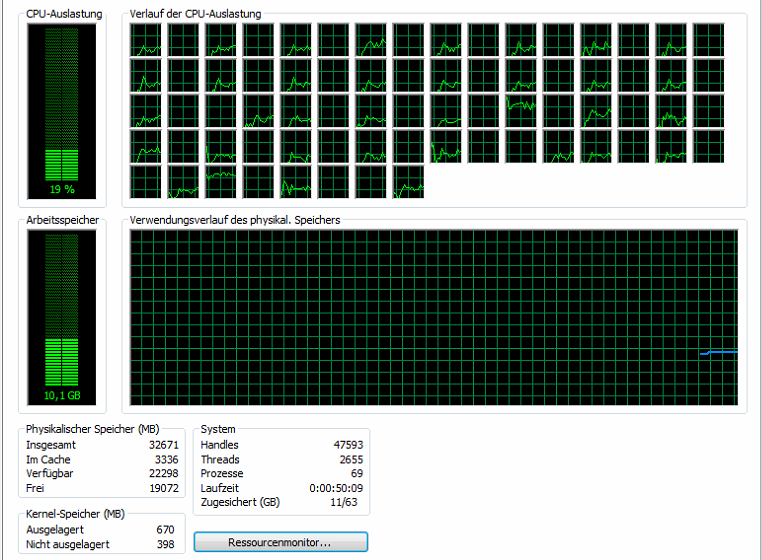Click the Verfügbar label
The width and height of the screenshot is (762, 560).
point(50,473)
